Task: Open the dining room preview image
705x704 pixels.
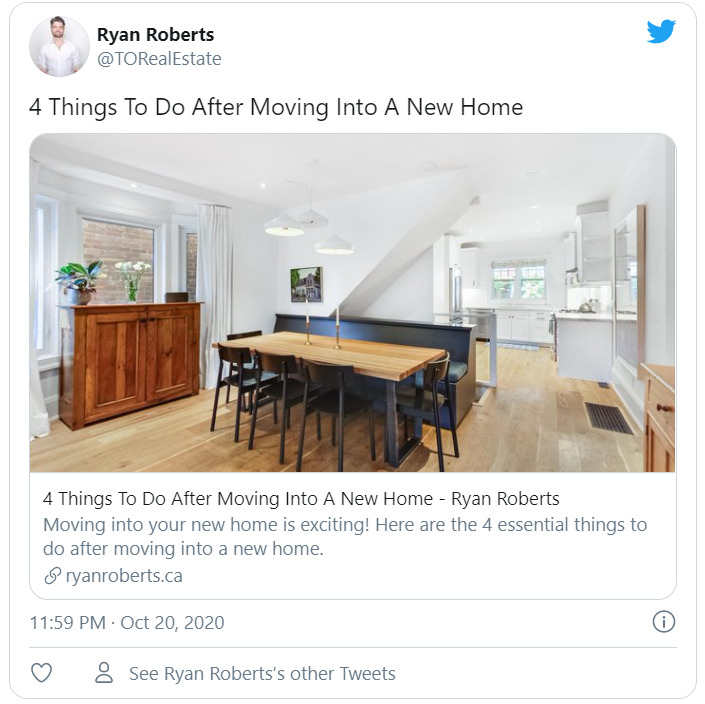Action: tap(352, 303)
